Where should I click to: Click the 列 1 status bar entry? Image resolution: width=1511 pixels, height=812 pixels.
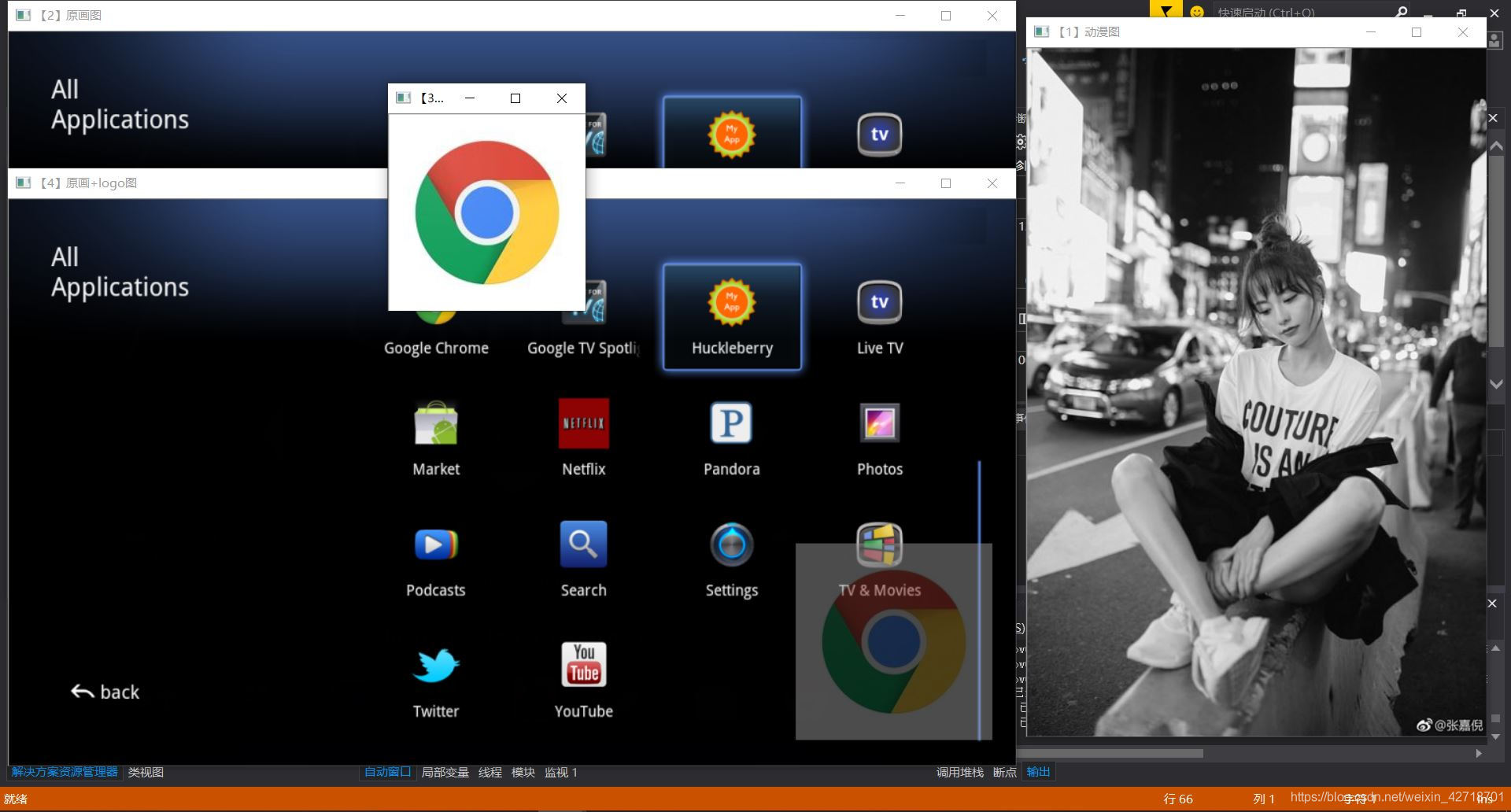(x=1264, y=799)
